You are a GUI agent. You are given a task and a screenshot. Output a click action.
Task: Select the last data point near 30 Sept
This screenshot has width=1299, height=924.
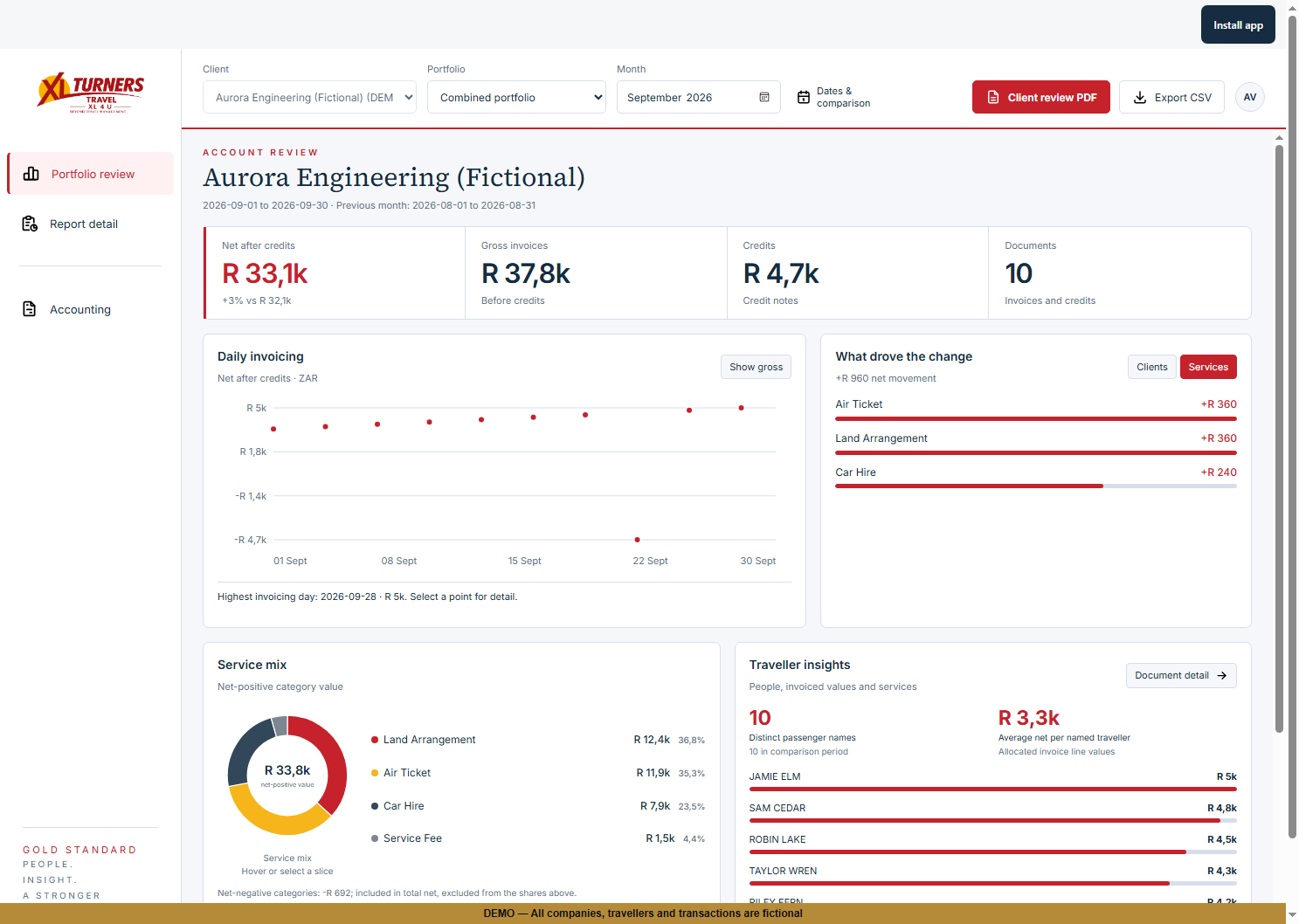(741, 408)
